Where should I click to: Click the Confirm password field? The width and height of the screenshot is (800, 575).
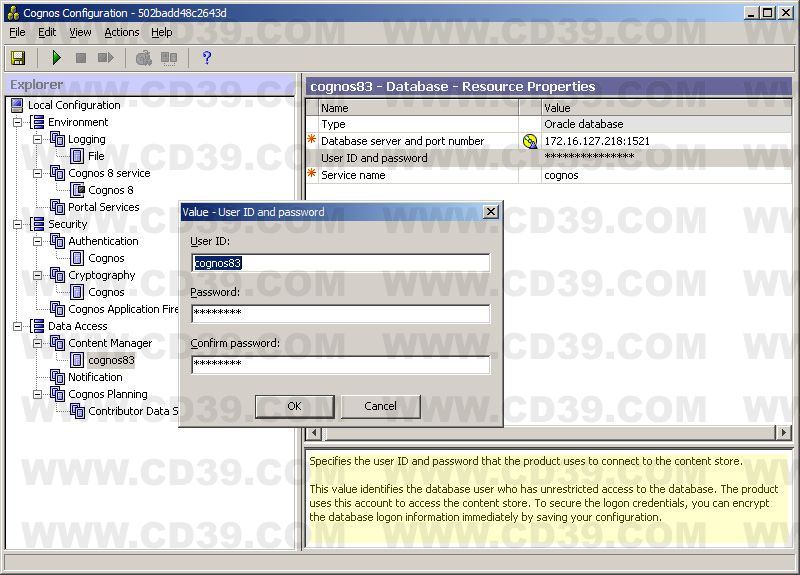click(341, 364)
